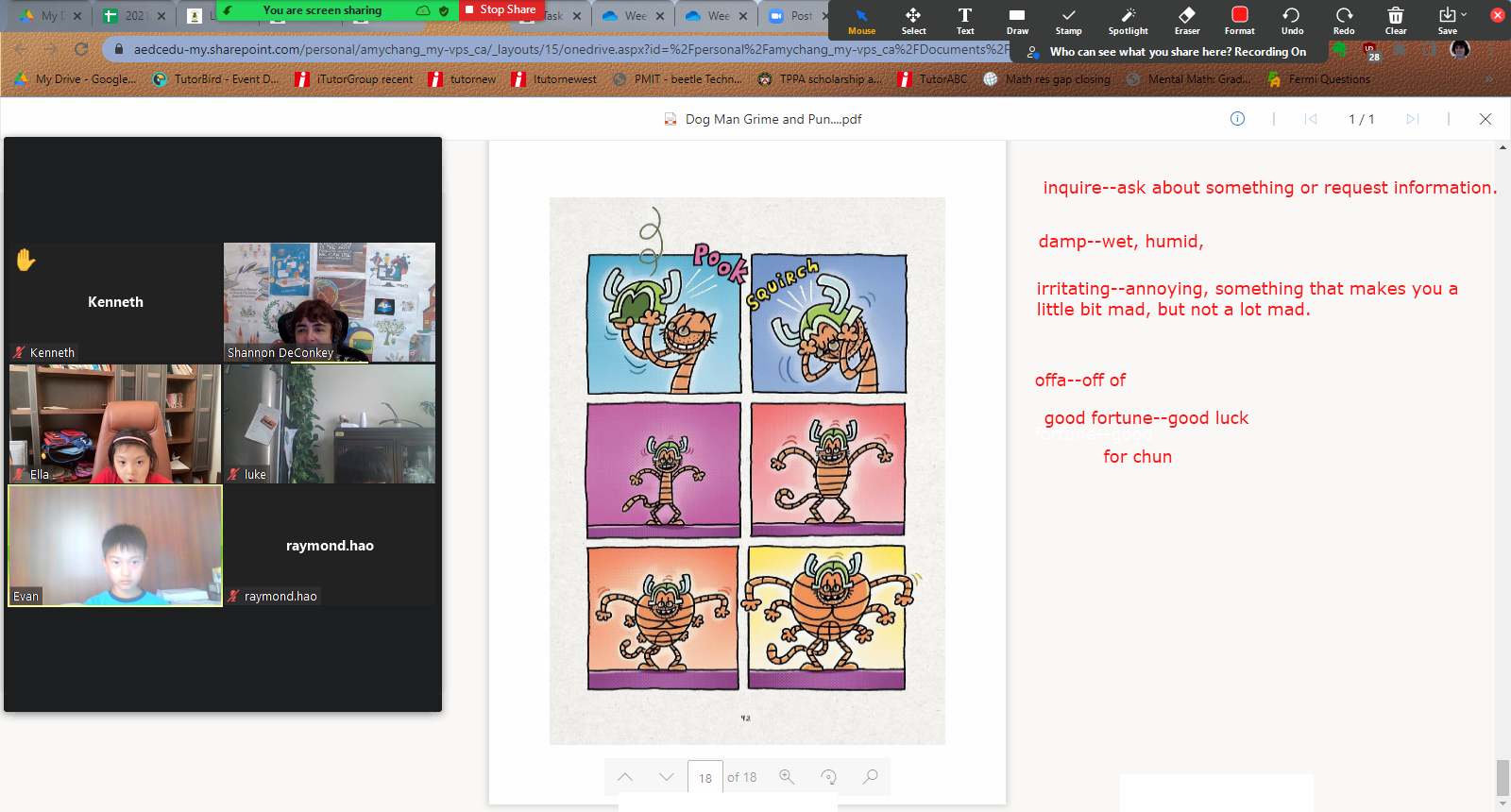This screenshot has width=1511, height=812.
Task: Reload the browser page
Action: click(x=81, y=49)
